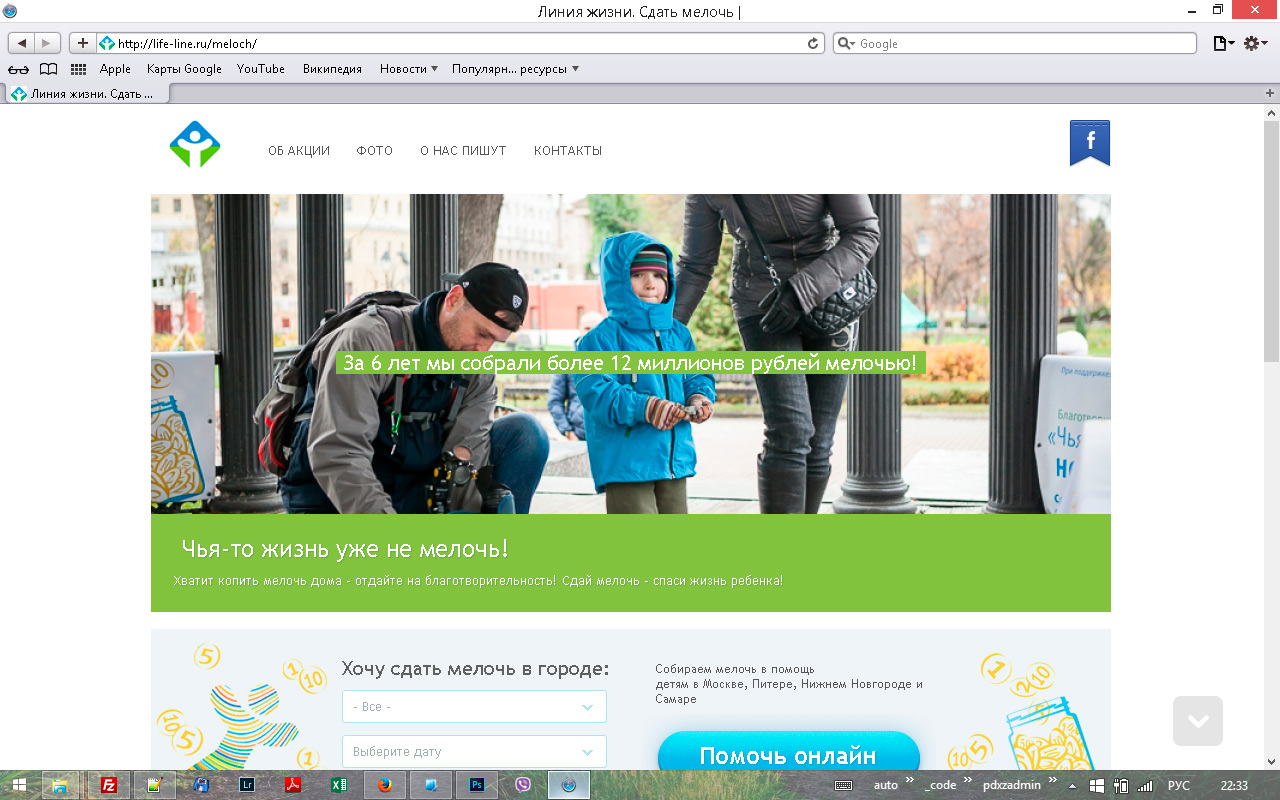The width and height of the screenshot is (1280, 800).
Task: Select the 'Линия жизни. Сдать ...' tab
Action: pyautogui.click(x=86, y=94)
